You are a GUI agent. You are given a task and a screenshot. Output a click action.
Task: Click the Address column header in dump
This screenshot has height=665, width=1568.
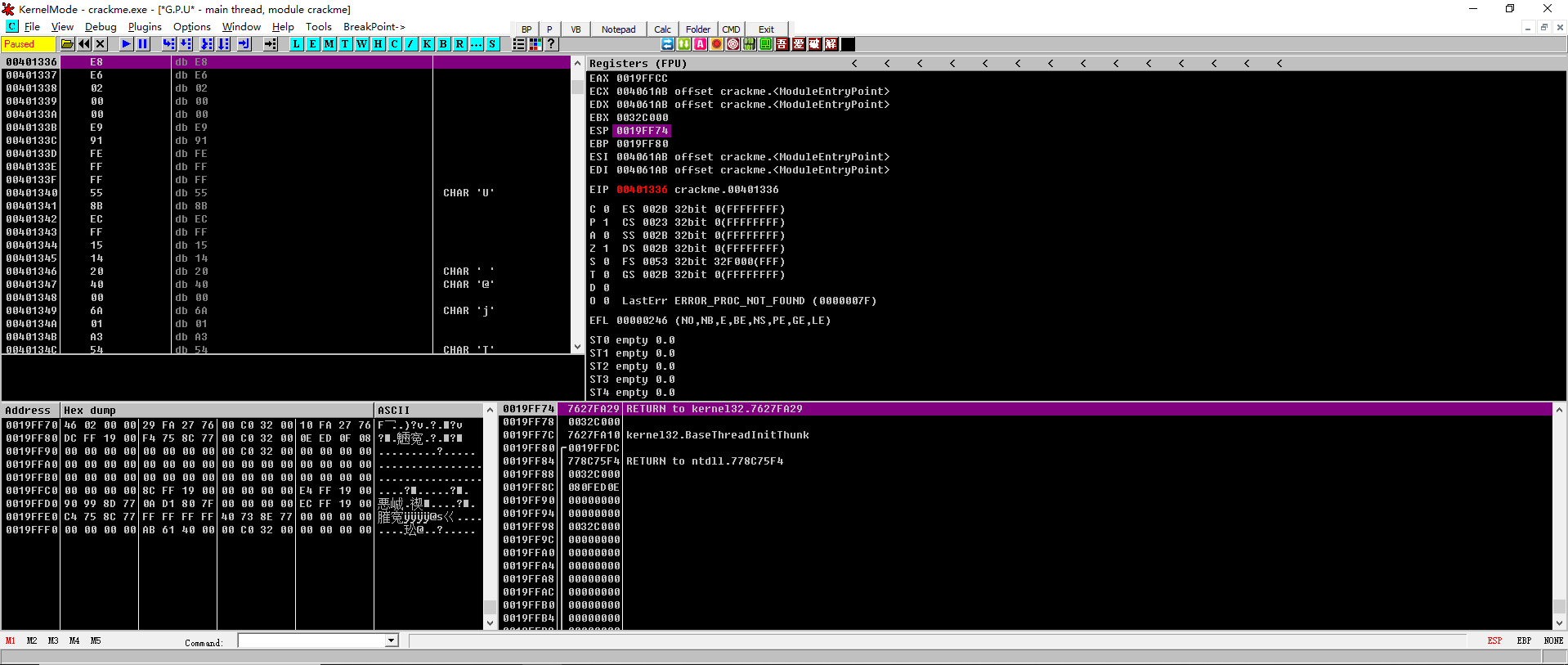pyautogui.click(x=30, y=410)
